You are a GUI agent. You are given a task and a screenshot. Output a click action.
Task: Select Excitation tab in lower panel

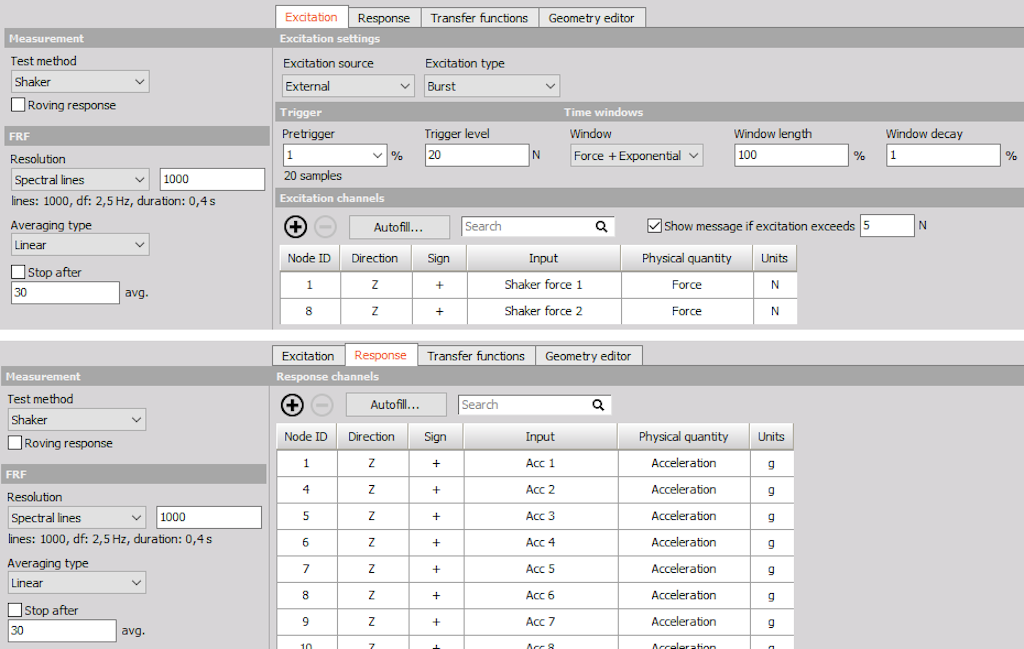coord(308,356)
